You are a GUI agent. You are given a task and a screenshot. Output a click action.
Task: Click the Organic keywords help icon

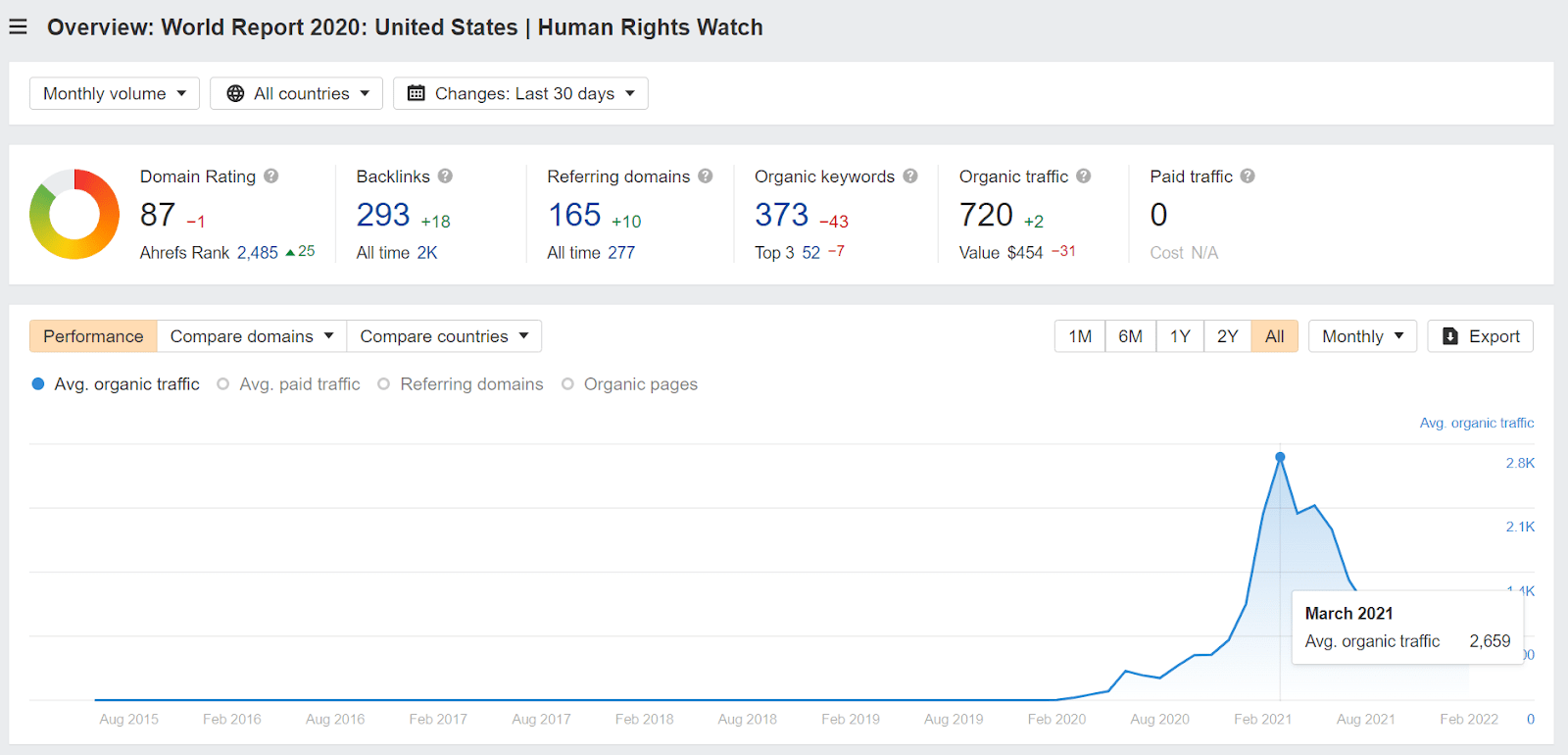point(909,176)
